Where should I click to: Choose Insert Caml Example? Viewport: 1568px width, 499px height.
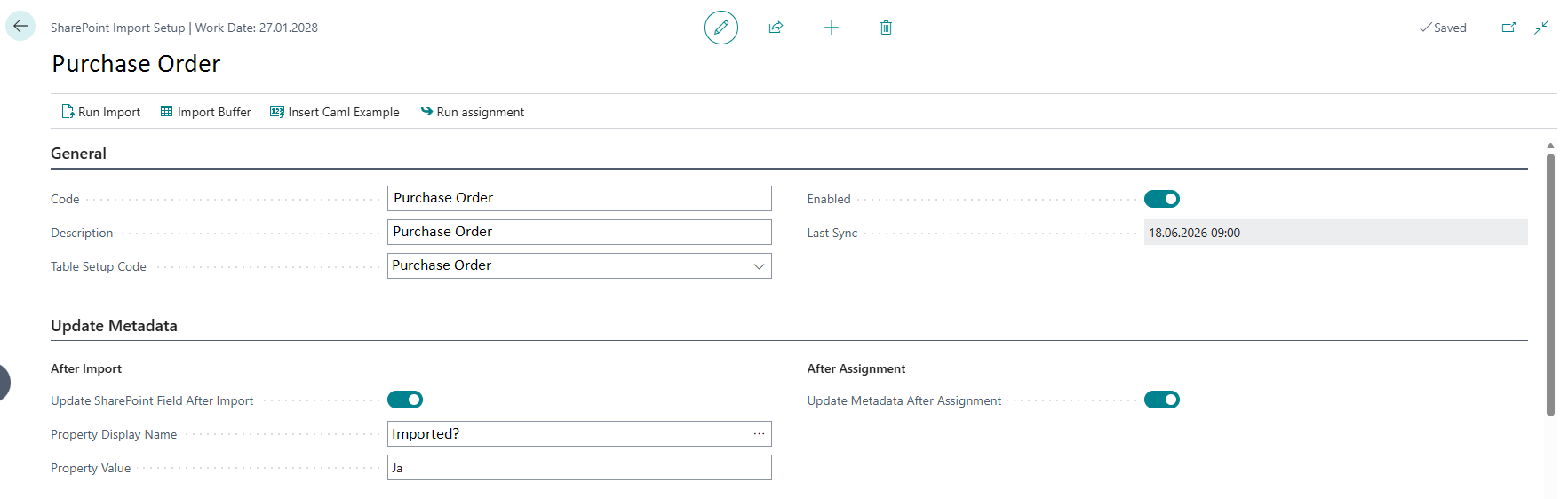click(335, 112)
